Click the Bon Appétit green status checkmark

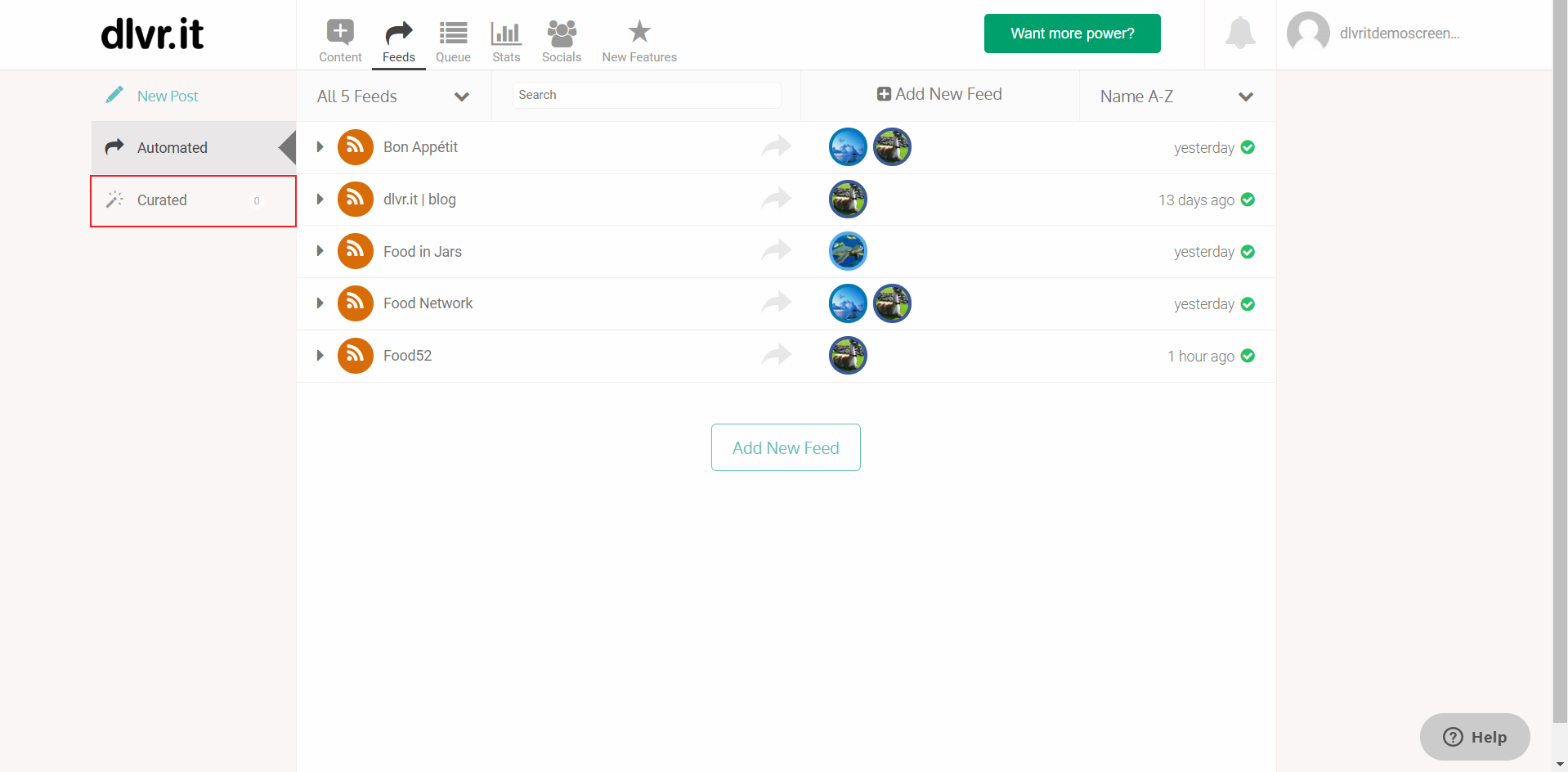coord(1248,147)
